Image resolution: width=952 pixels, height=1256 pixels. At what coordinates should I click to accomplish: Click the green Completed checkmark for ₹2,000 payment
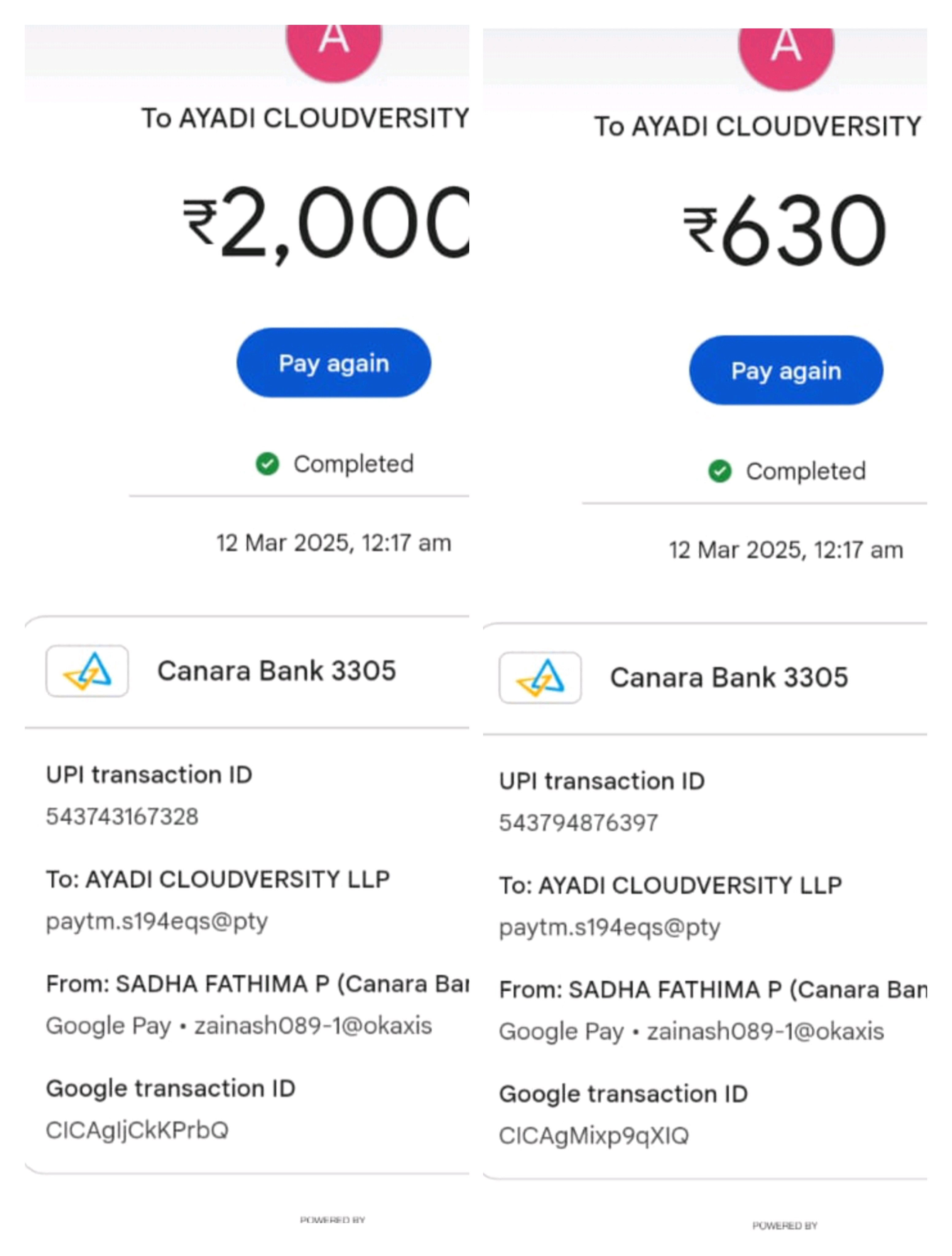pos(267,464)
